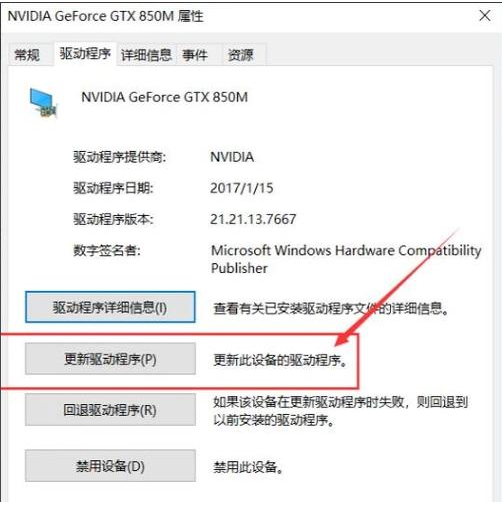Viewport: 504px width, 506px height.
Task: Click the Microsoft Windows Hardware Compatibility Publisher text
Action: 346,259
